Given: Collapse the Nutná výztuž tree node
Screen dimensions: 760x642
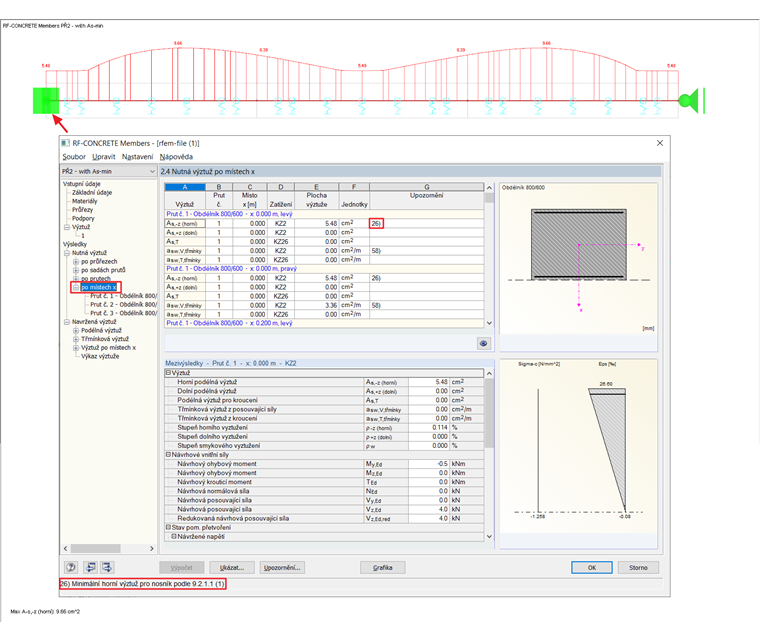Looking at the screenshot, I should click(x=67, y=253).
